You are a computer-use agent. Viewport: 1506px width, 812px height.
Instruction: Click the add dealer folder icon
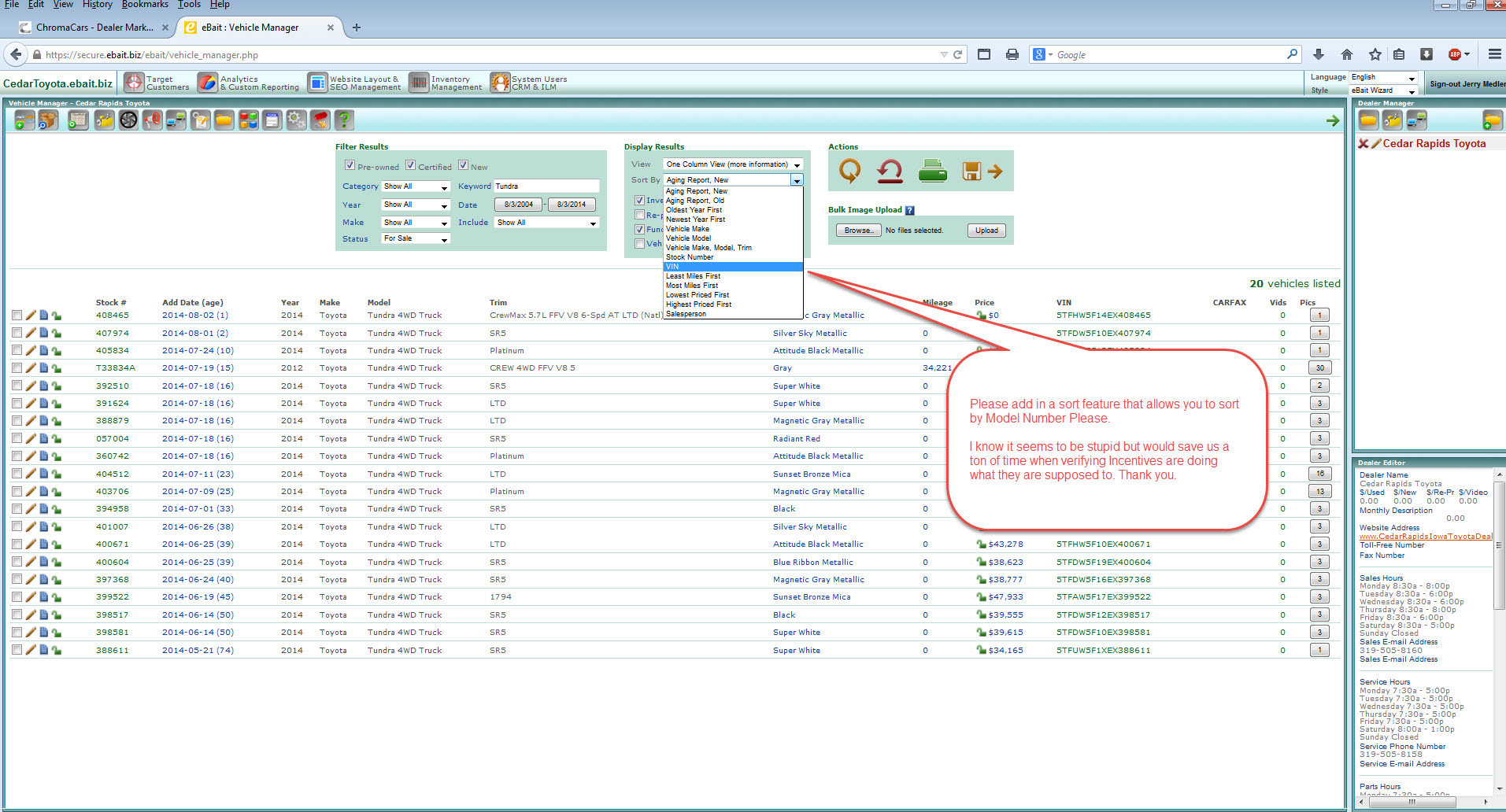click(1492, 120)
